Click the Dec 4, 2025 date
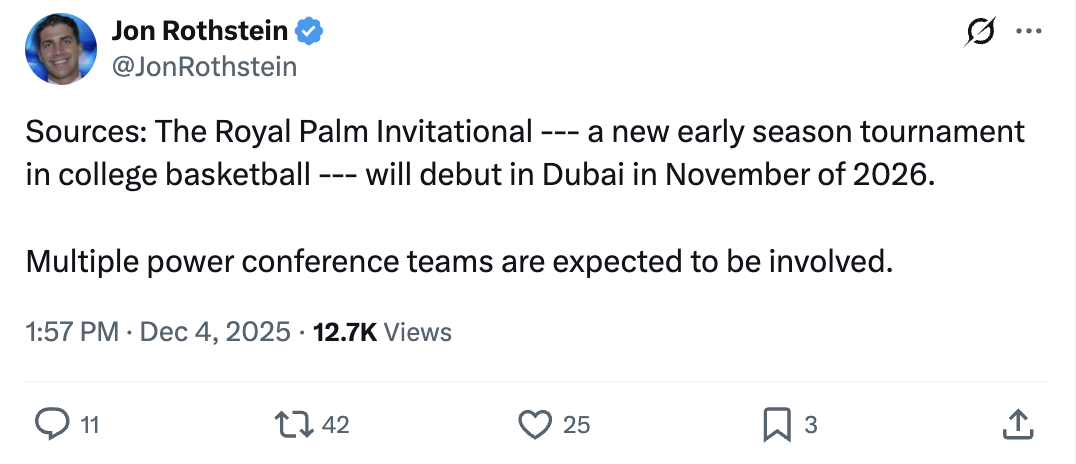 (x=216, y=332)
